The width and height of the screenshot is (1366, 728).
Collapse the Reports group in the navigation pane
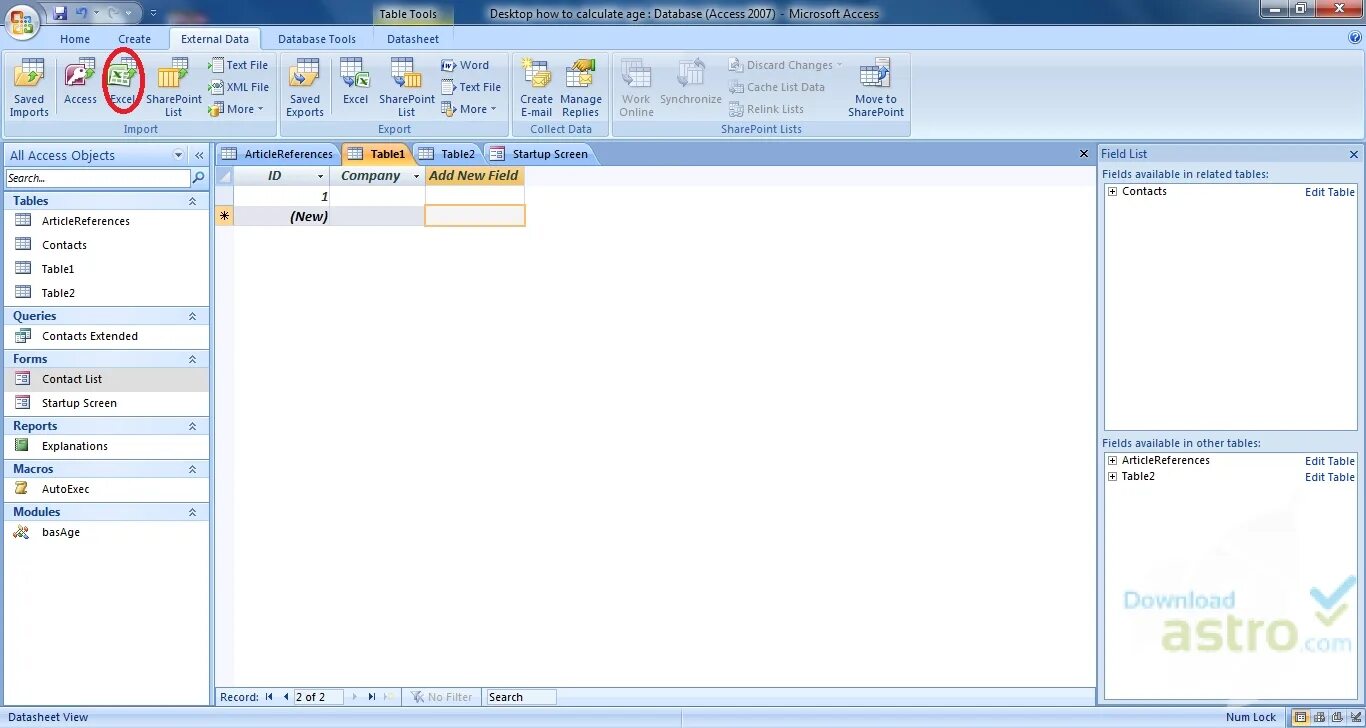click(192, 426)
